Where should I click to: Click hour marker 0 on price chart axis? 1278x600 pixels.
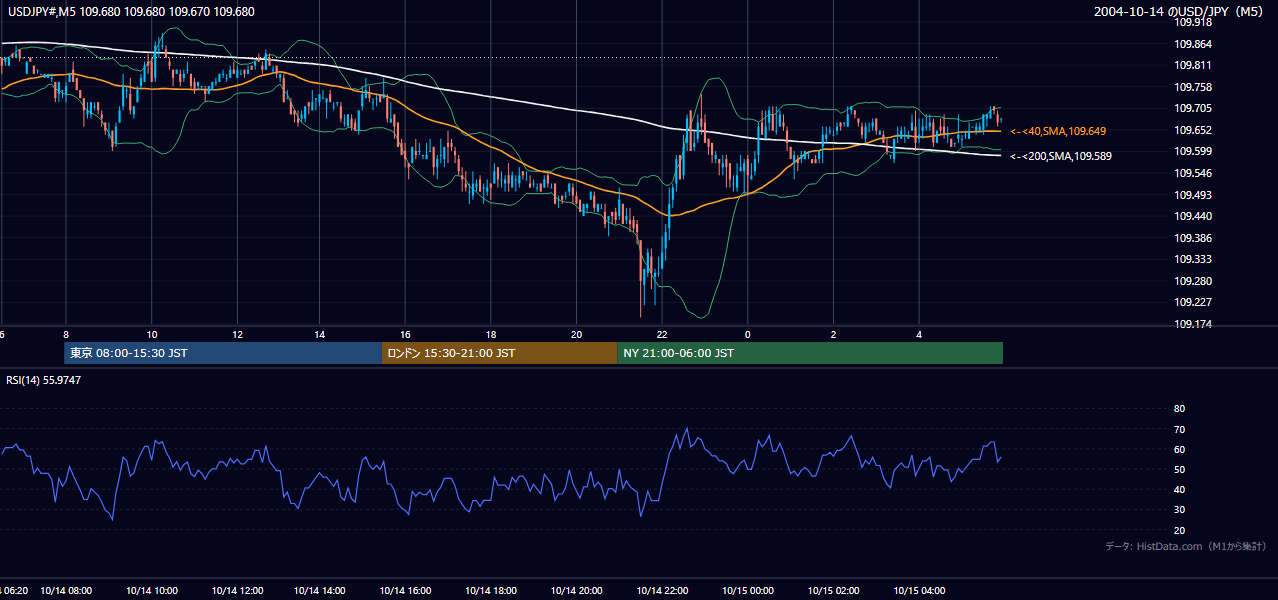tap(747, 334)
